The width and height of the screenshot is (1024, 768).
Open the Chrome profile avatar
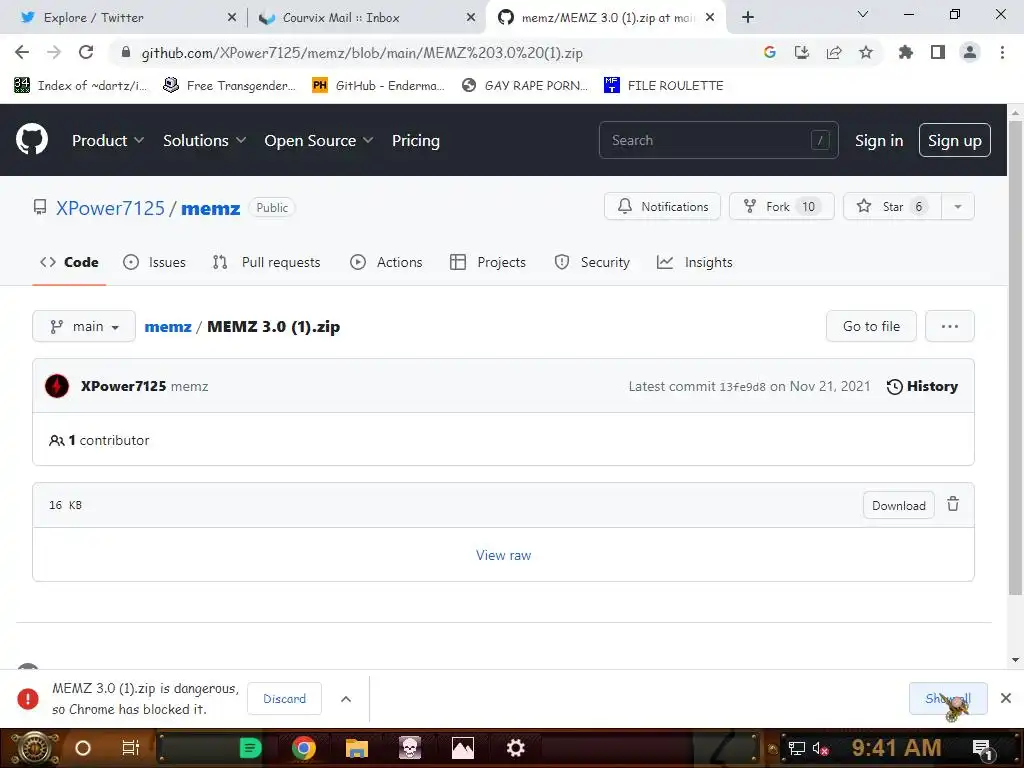[x=970, y=52]
